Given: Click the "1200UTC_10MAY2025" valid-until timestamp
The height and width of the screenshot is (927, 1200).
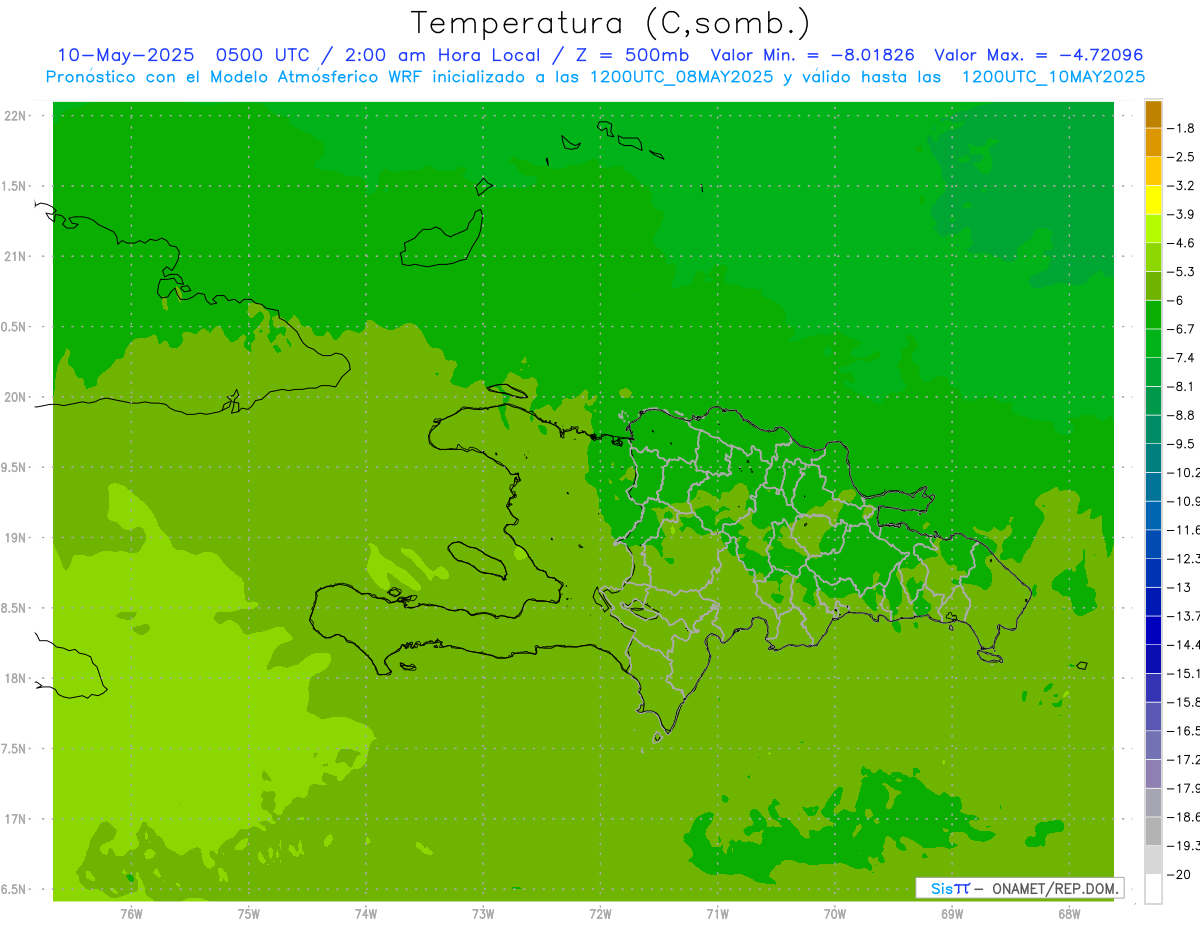Looking at the screenshot, I should tap(1053, 77).
